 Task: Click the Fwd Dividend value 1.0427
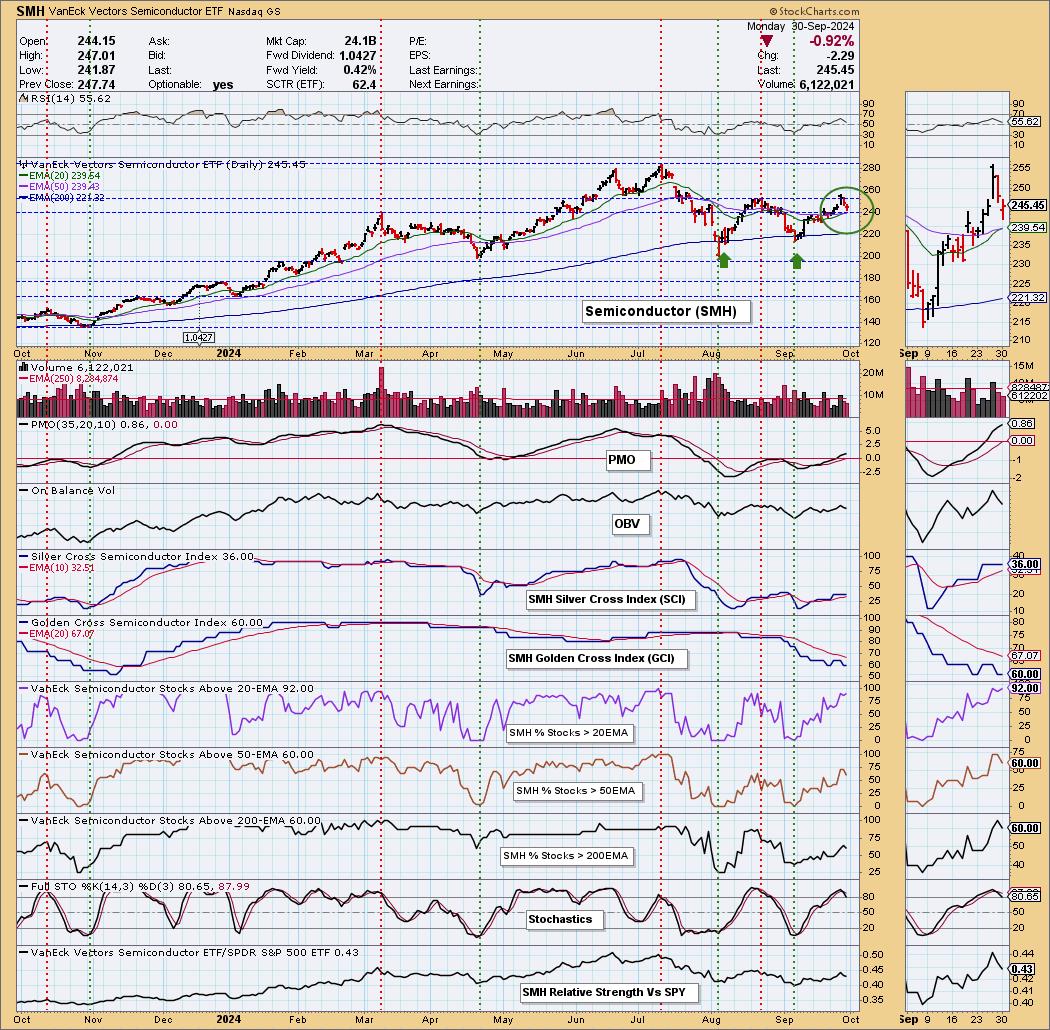point(358,56)
